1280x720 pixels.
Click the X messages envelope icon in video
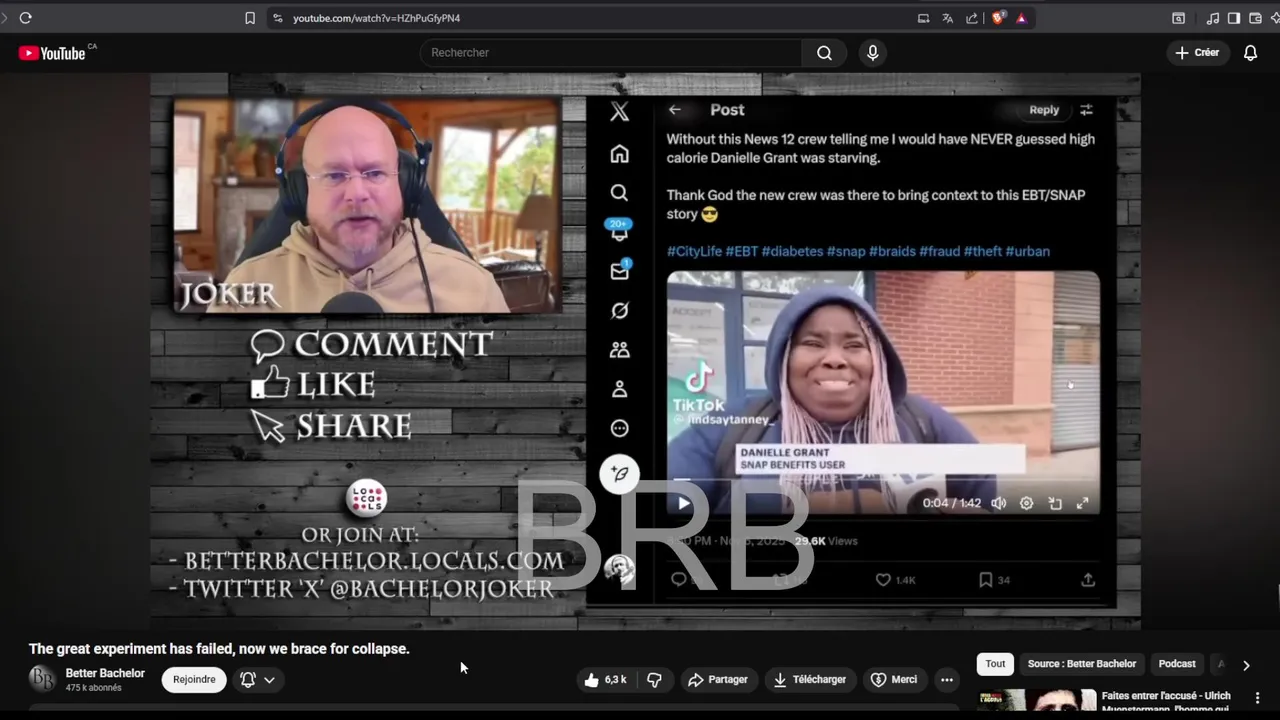coord(620,271)
